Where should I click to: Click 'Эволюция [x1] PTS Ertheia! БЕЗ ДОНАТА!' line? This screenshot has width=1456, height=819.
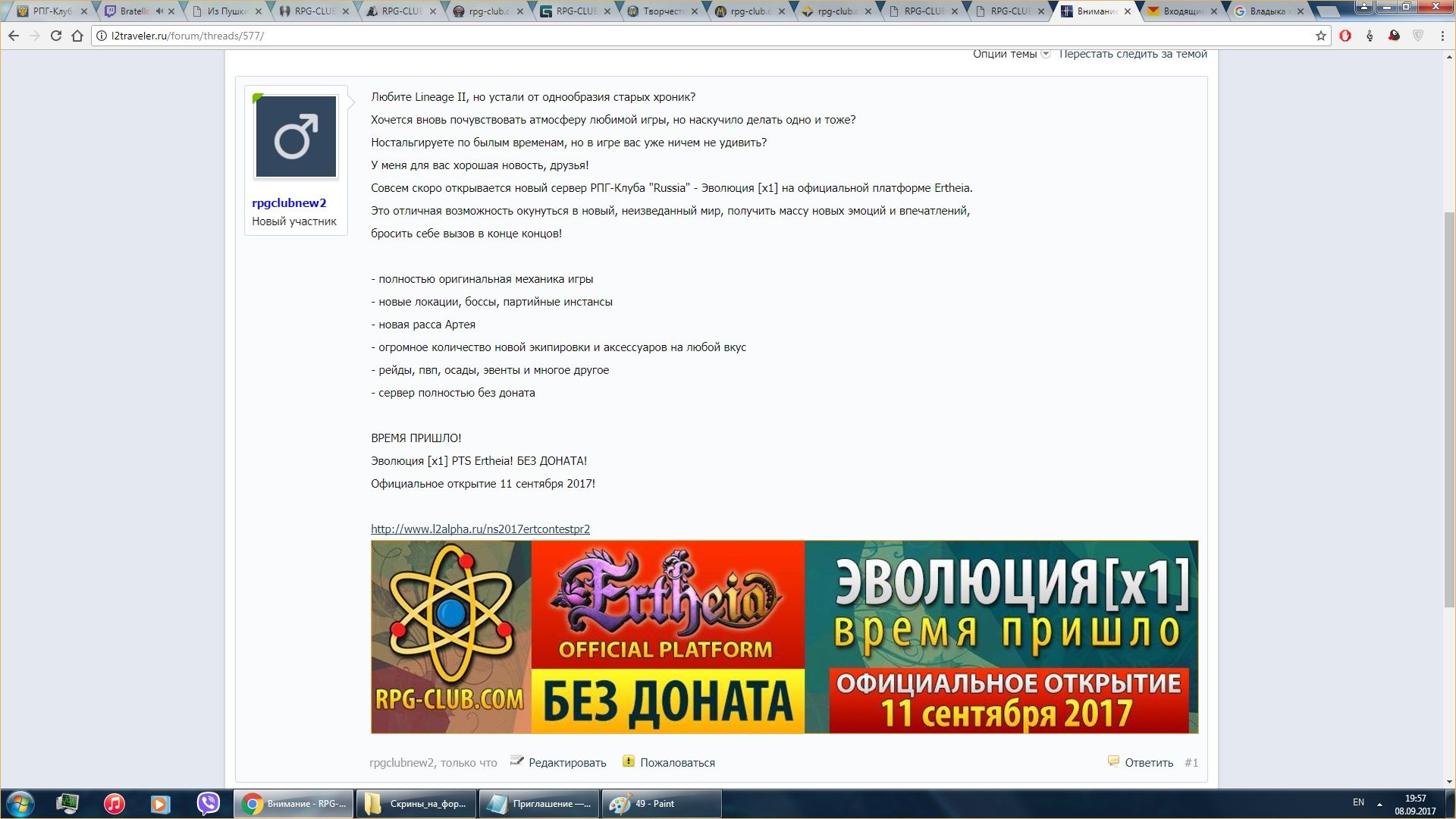pos(479,461)
